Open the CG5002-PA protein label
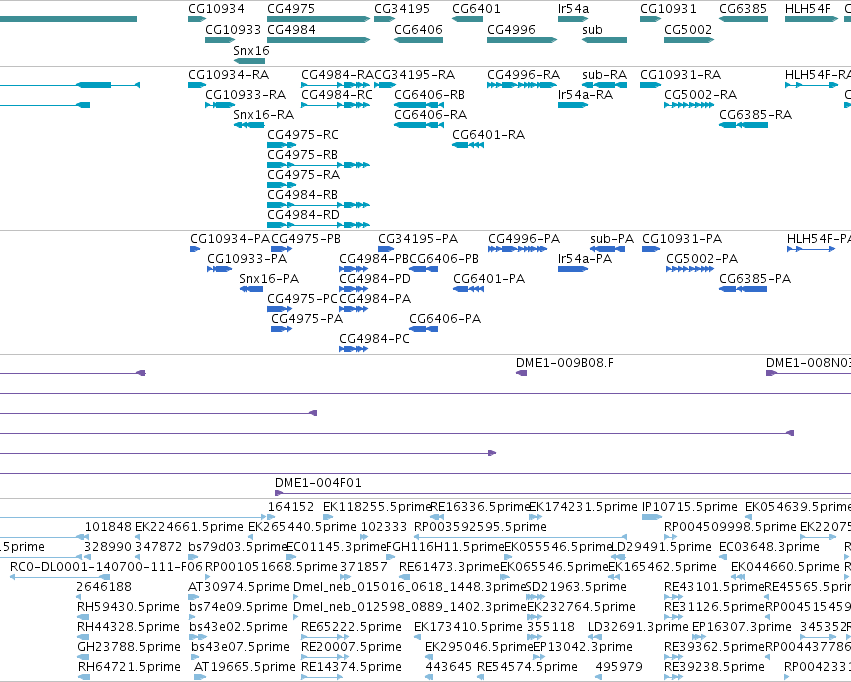Image resolution: width=851 pixels, height=682 pixels. coord(702,259)
